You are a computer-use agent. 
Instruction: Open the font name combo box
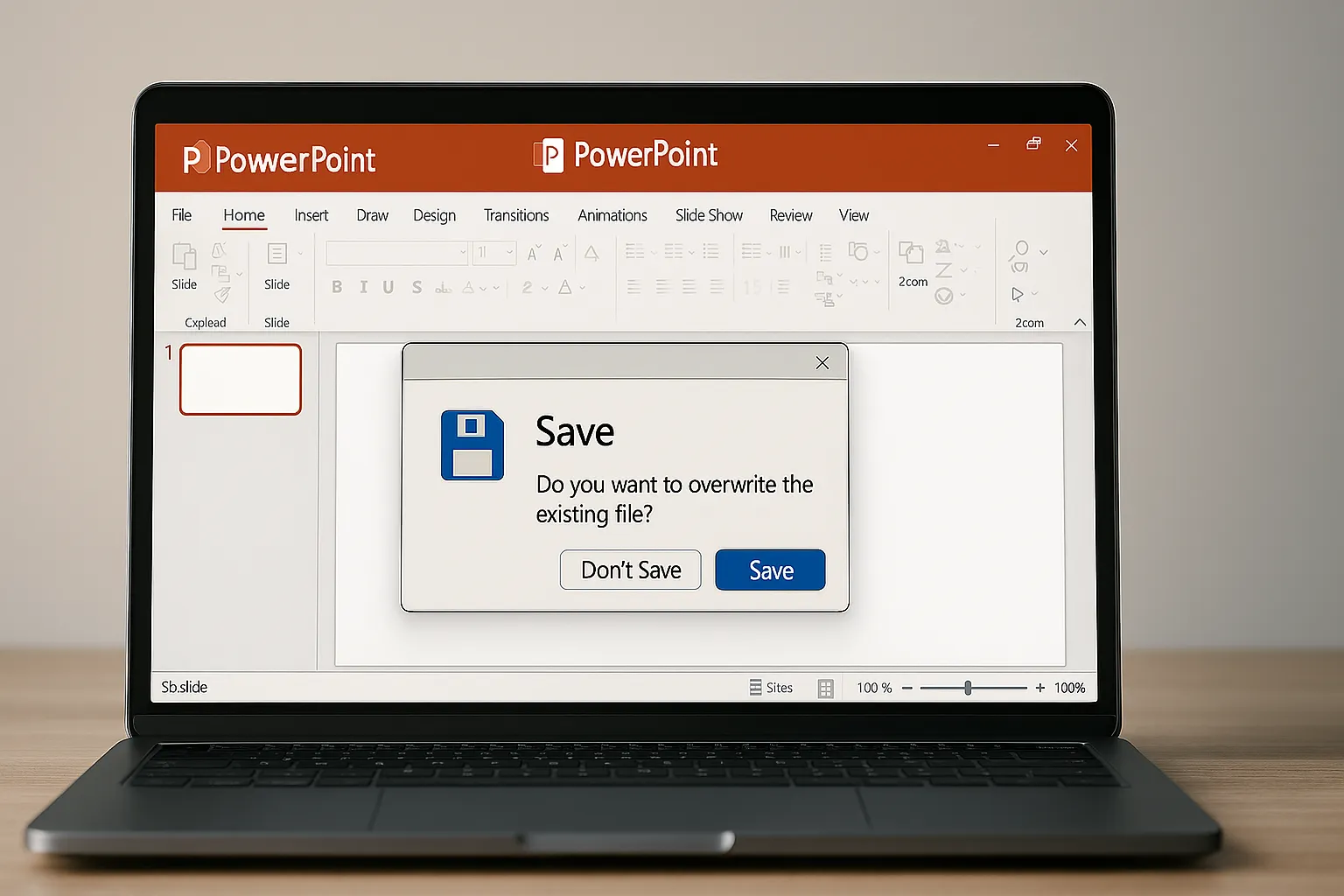pos(397,253)
